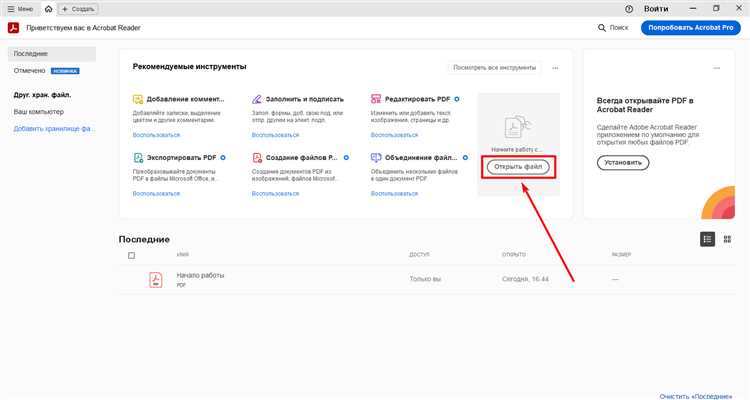Click Воспользоваться under Создание файлов PDF

pyautogui.click(x=276, y=193)
